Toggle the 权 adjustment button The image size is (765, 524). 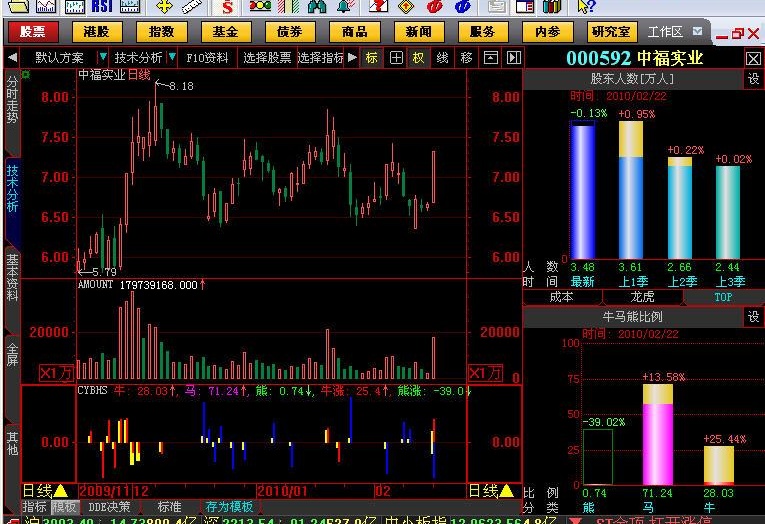tap(419, 58)
